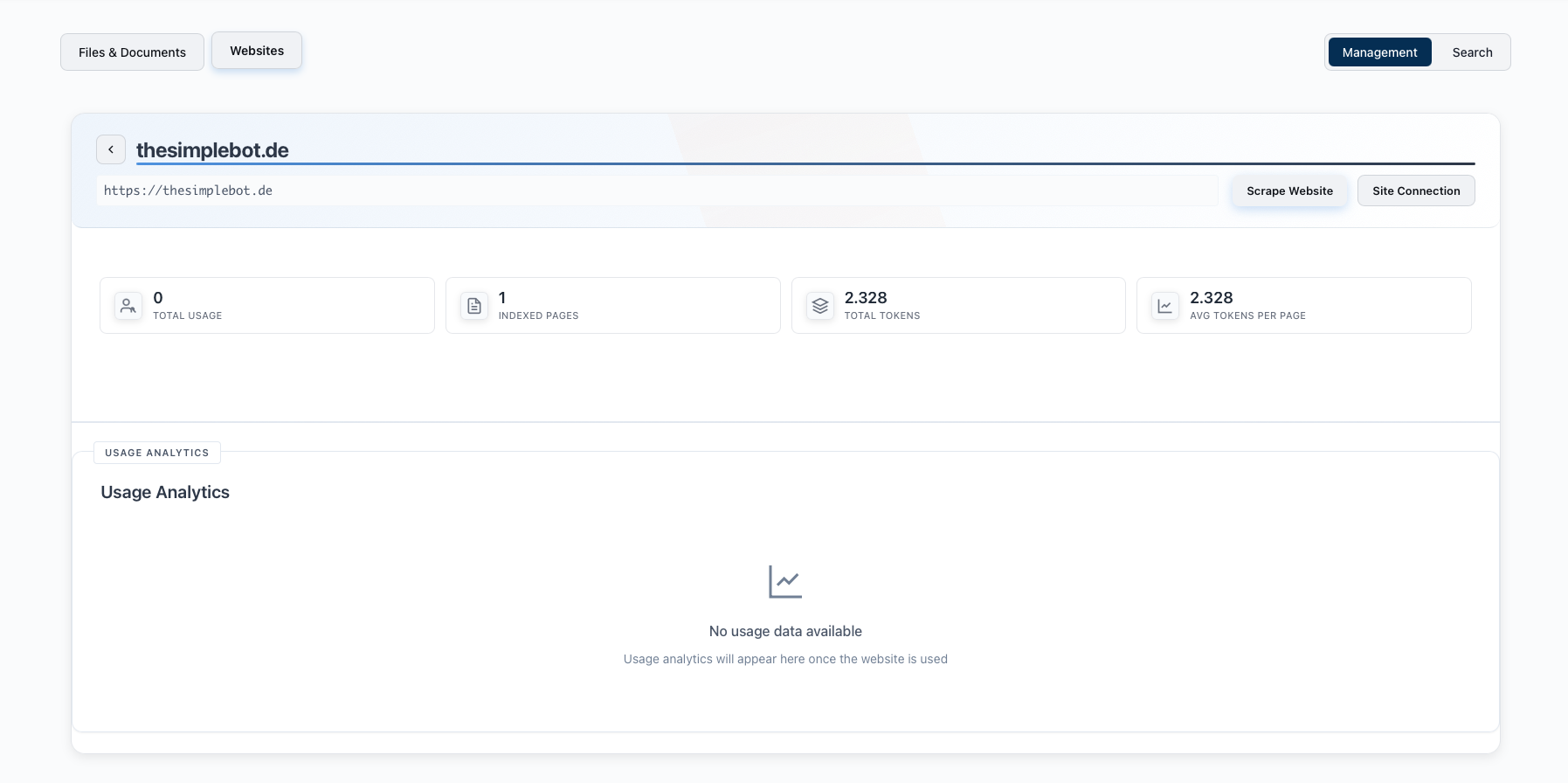Go back using the chevron arrow button
1568x783 pixels.
111,149
